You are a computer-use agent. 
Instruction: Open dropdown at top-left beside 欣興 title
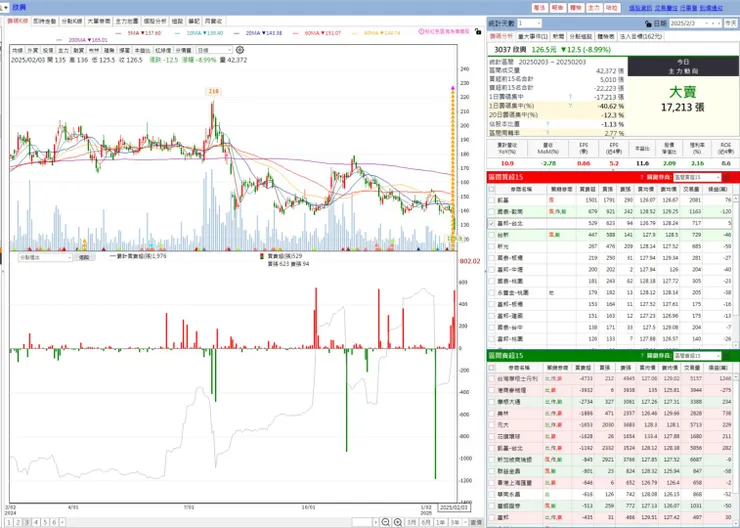4,8
